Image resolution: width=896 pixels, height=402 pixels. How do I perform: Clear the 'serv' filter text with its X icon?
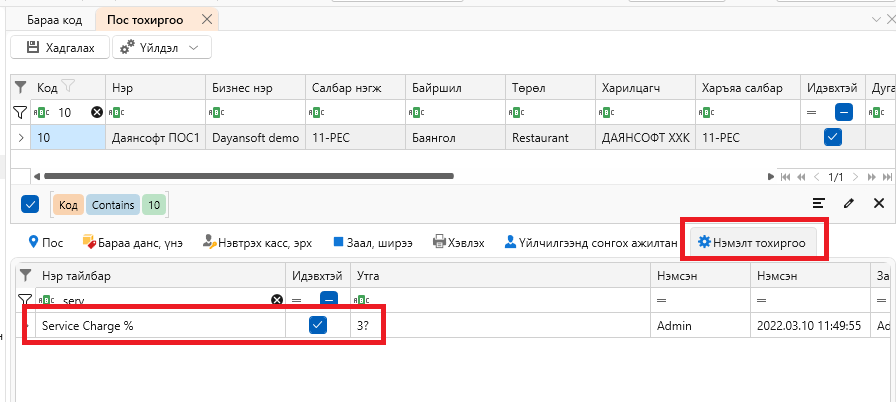pos(277,300)
